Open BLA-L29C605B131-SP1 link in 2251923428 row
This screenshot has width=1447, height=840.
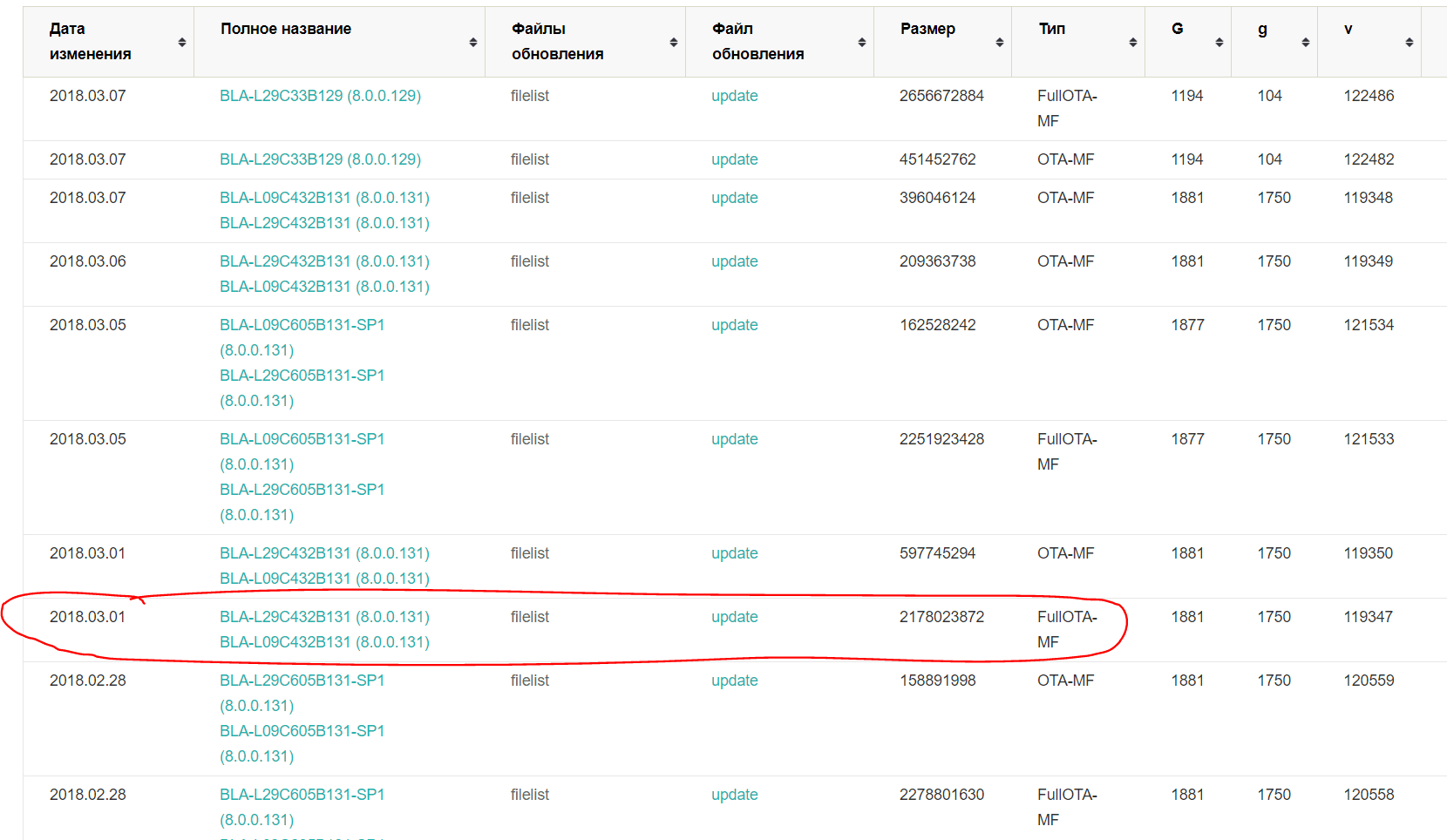pyautogui.click(x=302, y=502)
